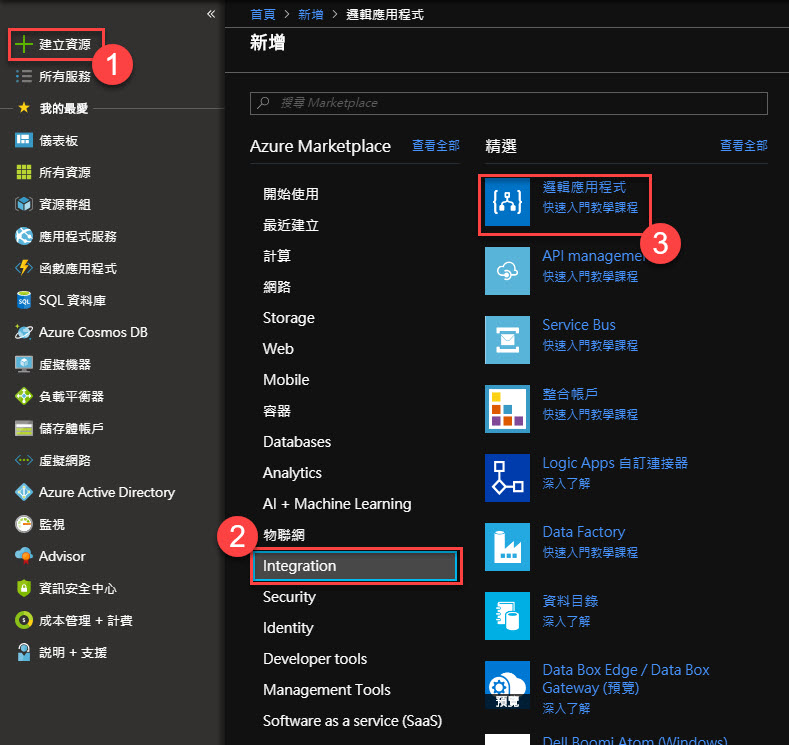Select the Data Box Edge tile icon
The image size is (789, 745).
click(507, 685)
